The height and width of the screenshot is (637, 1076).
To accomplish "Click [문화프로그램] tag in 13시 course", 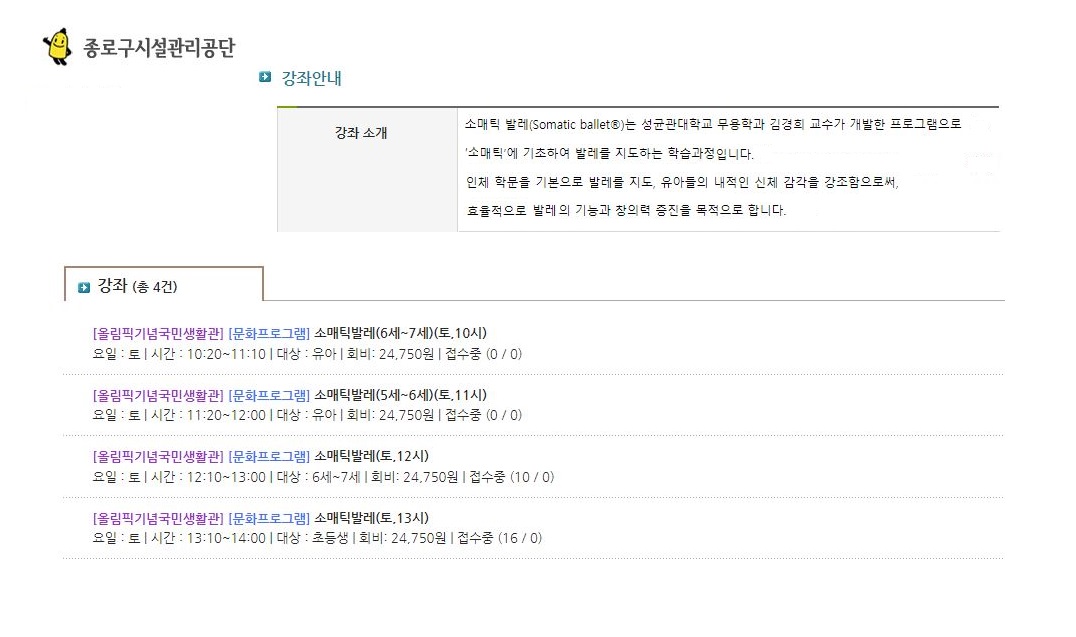I will click(269, 518).
